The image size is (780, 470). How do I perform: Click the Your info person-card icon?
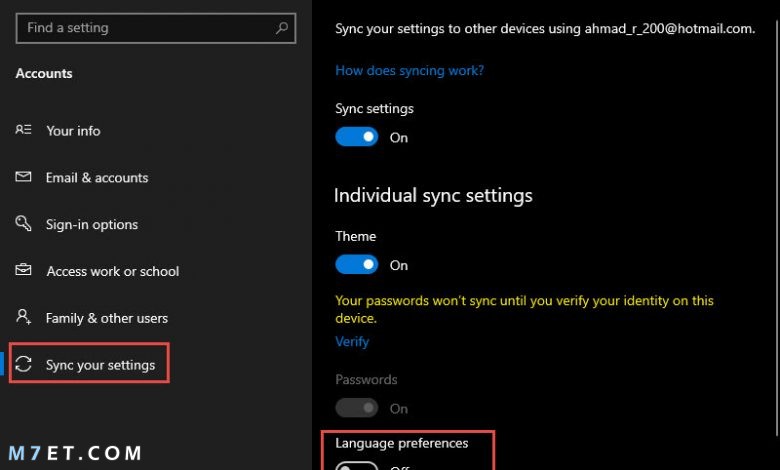[x=23, y=130]
